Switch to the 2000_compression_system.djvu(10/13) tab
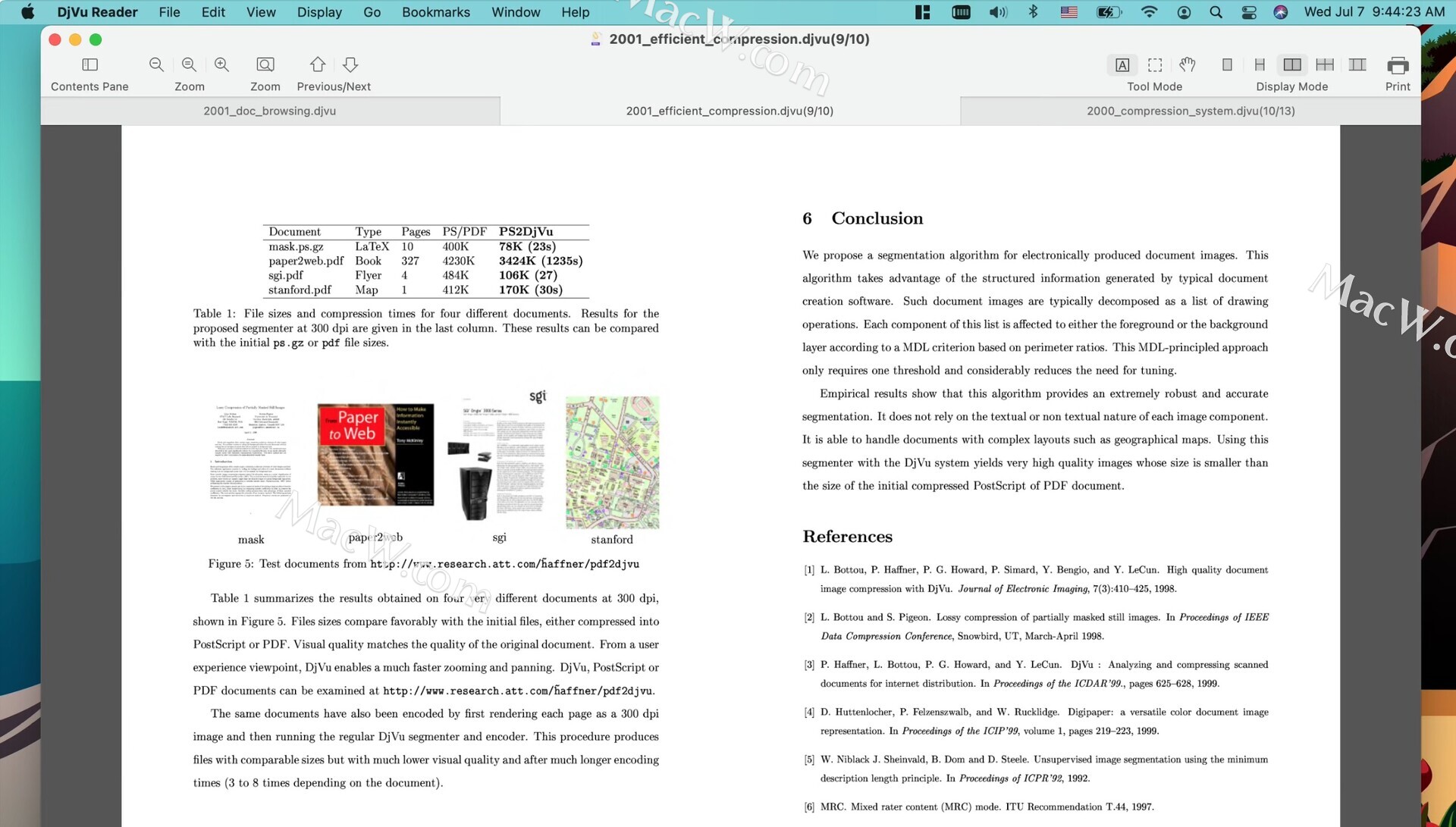Viewport: 1456px width, 827px height. tap(1191, 111)
